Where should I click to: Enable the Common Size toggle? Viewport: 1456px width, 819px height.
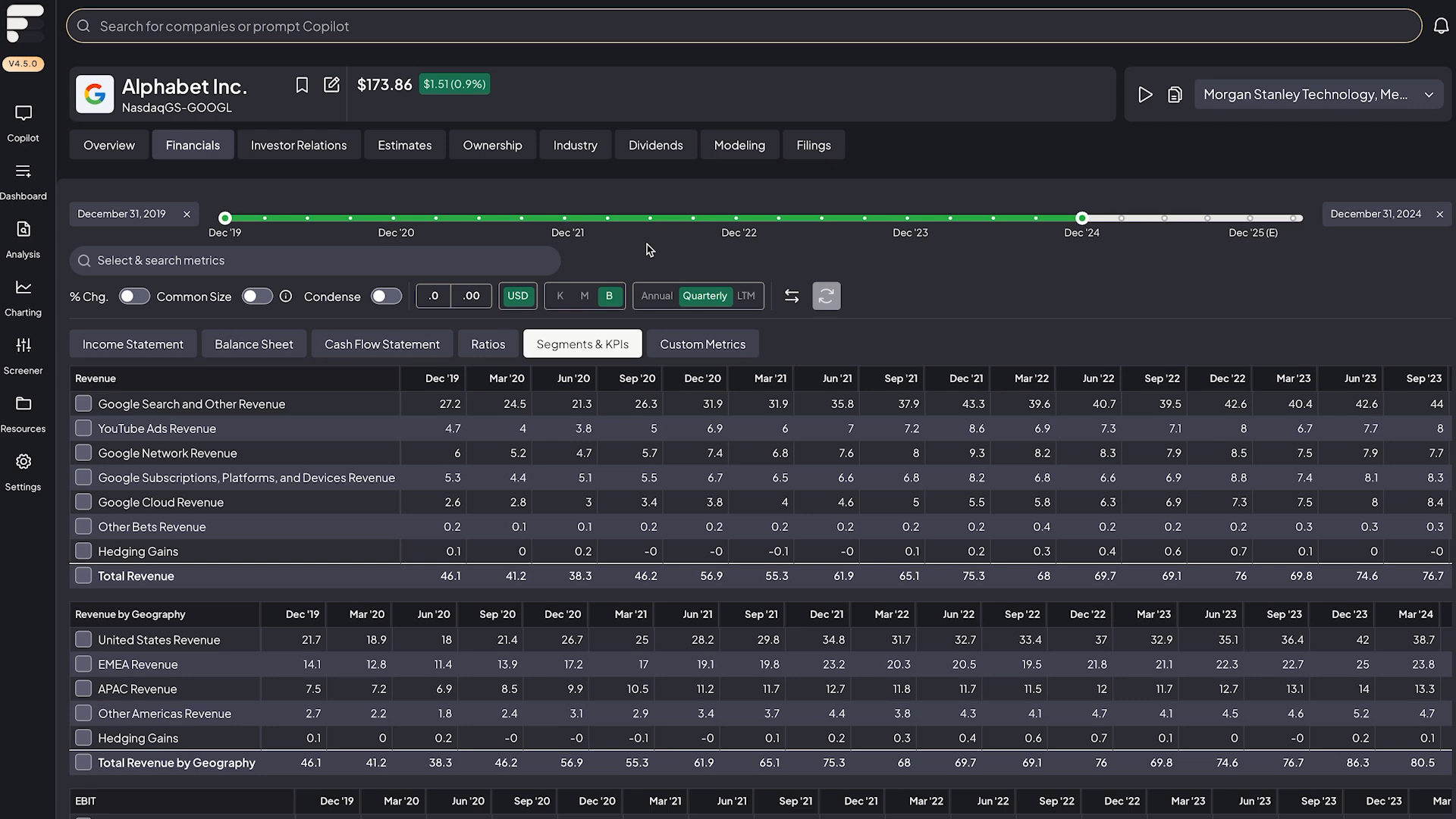(x=257, y=297)
